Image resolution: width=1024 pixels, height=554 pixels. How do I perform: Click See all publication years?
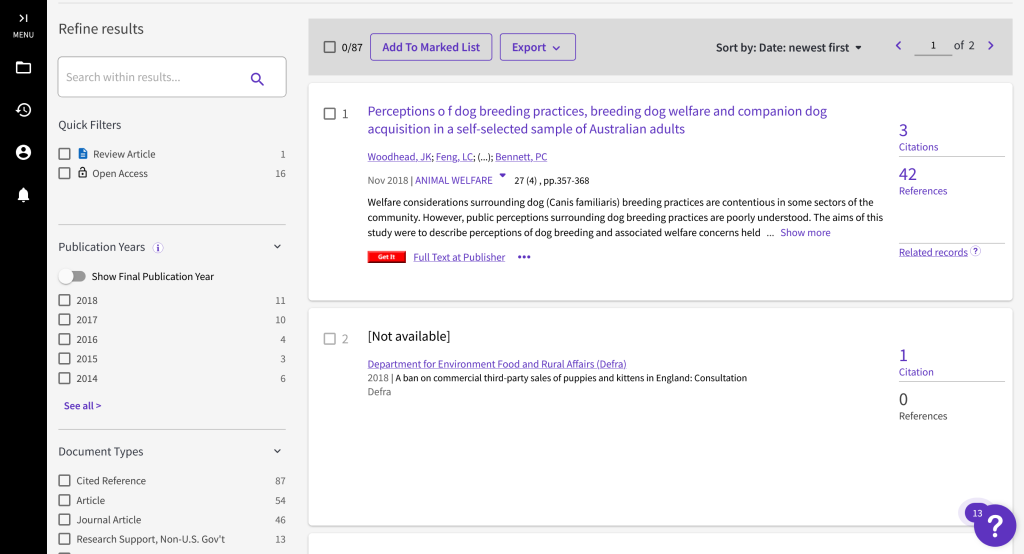(82, 406)
